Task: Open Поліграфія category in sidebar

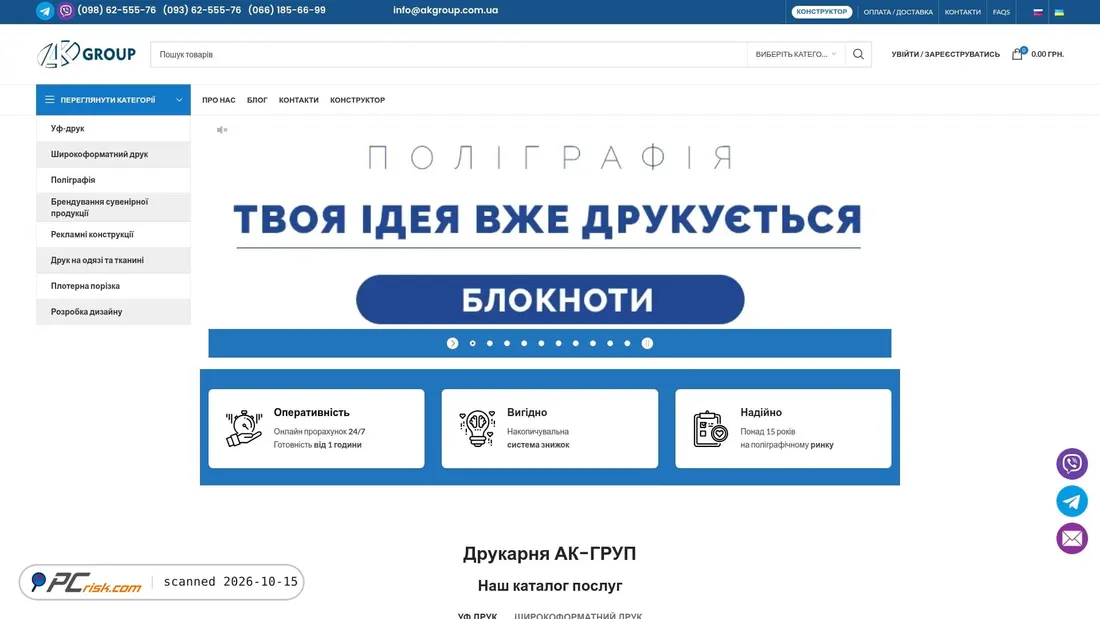Action: 113,180
